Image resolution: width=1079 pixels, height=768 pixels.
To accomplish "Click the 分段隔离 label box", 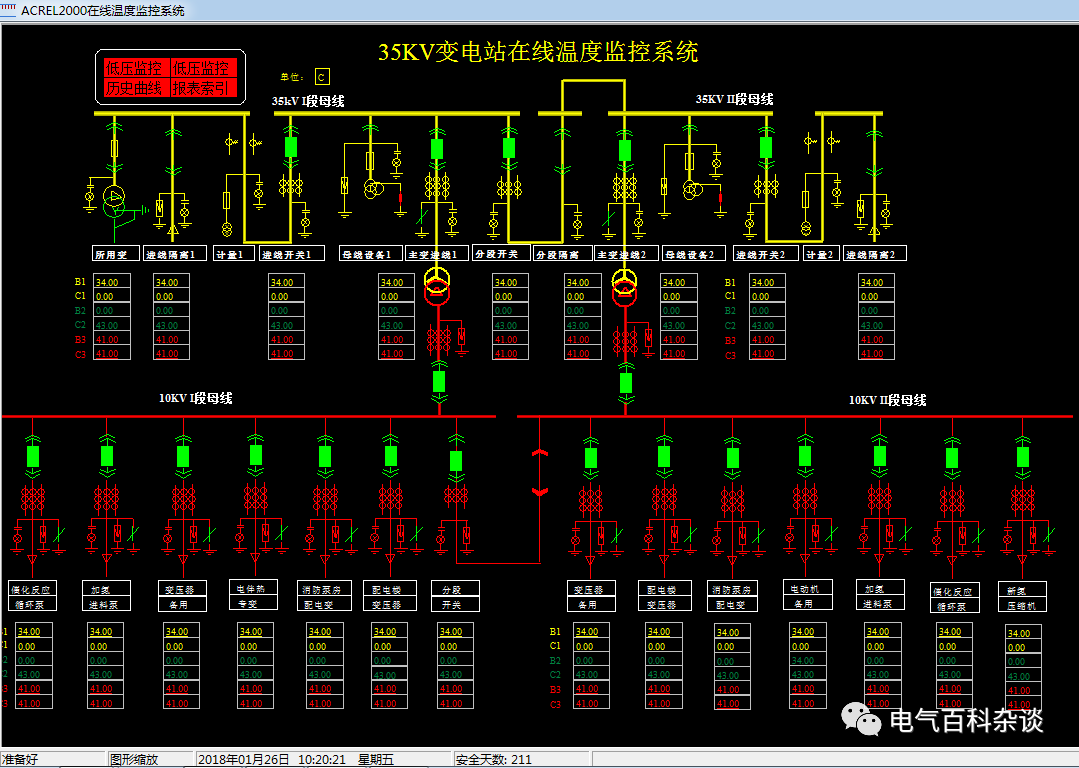I will (x=562, y=253).
